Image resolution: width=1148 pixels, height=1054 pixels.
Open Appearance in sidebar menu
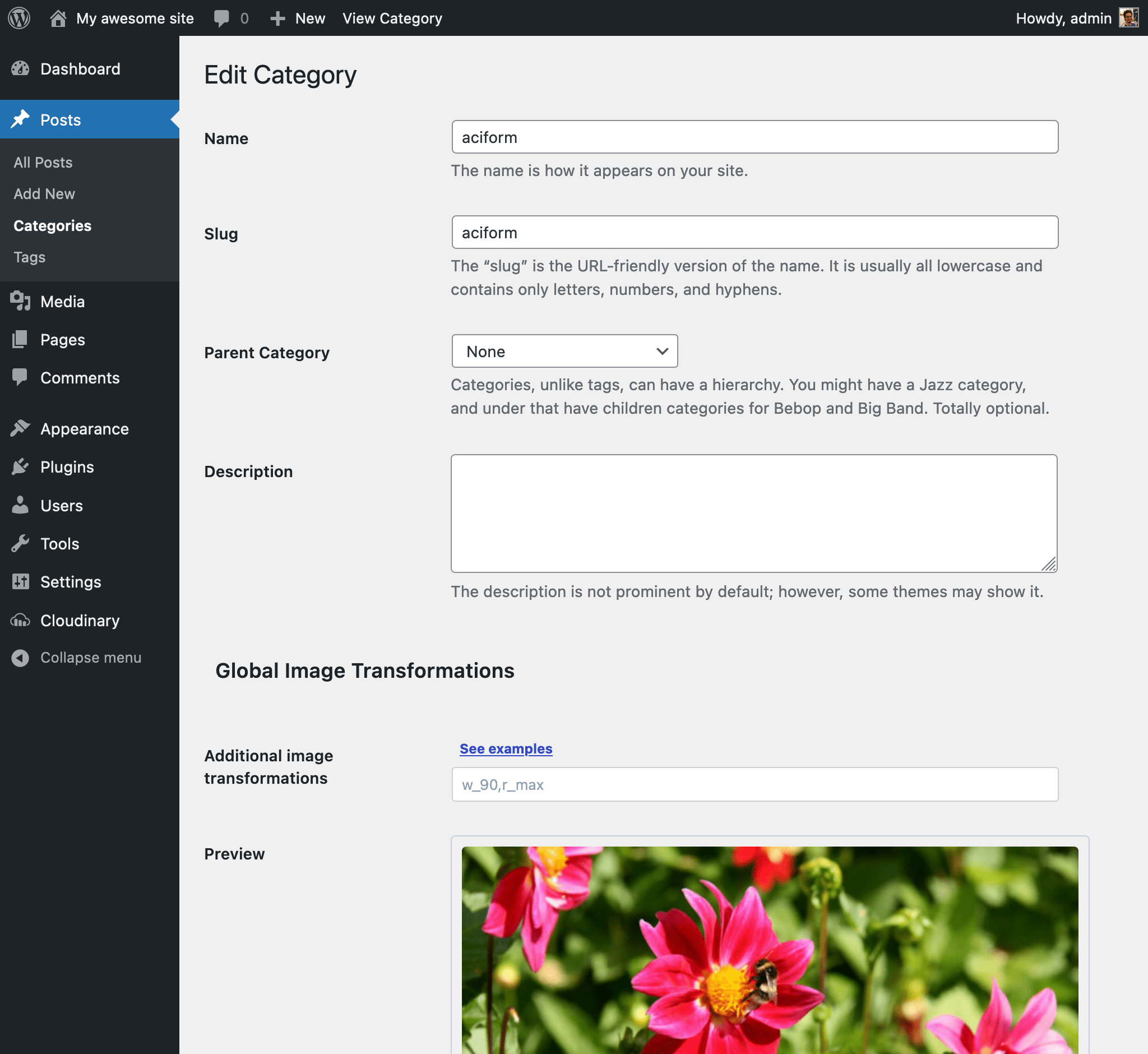coord(85,429)
